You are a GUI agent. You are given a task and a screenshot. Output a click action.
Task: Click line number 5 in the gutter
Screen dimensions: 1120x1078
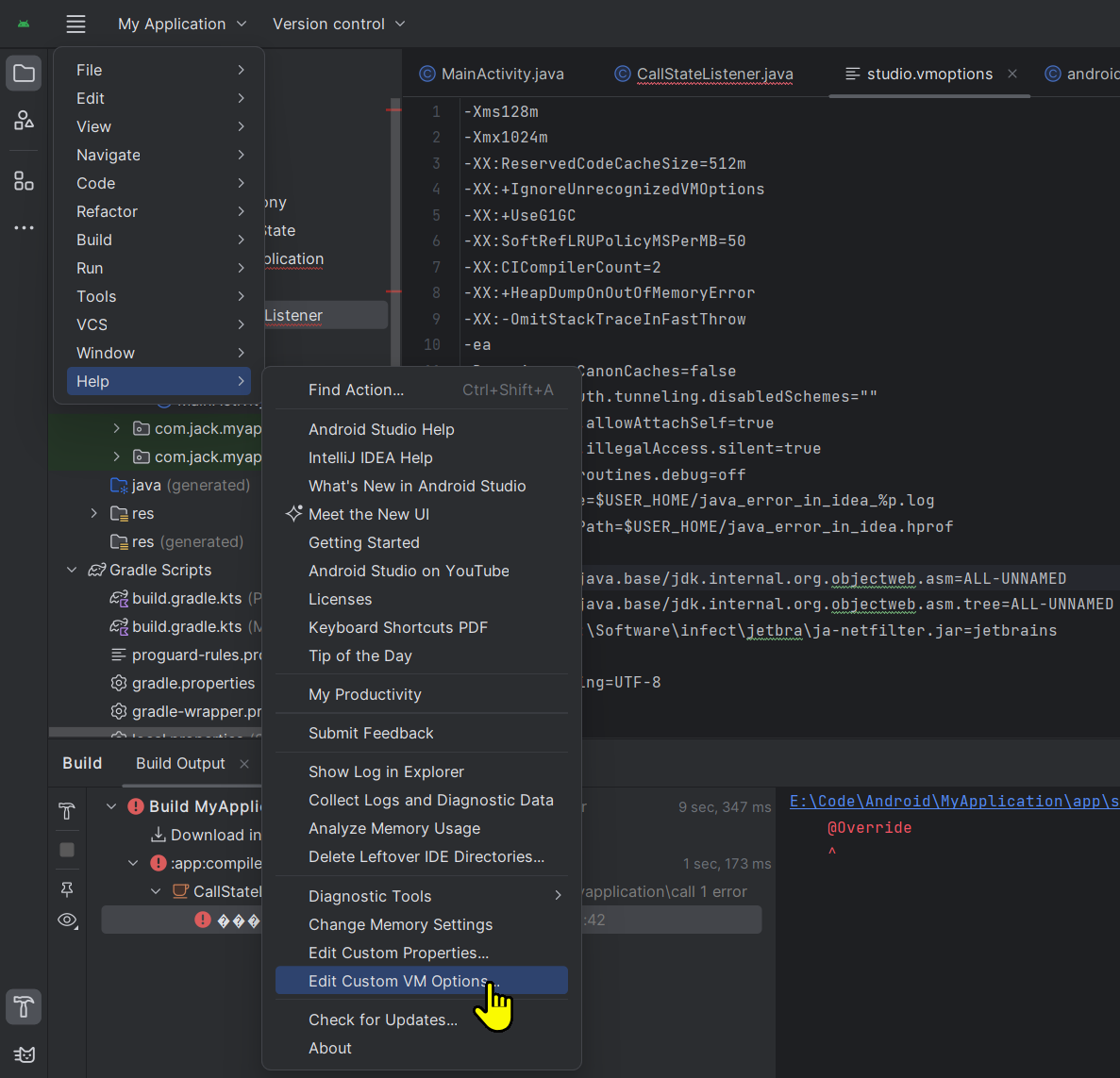point(437,215)
